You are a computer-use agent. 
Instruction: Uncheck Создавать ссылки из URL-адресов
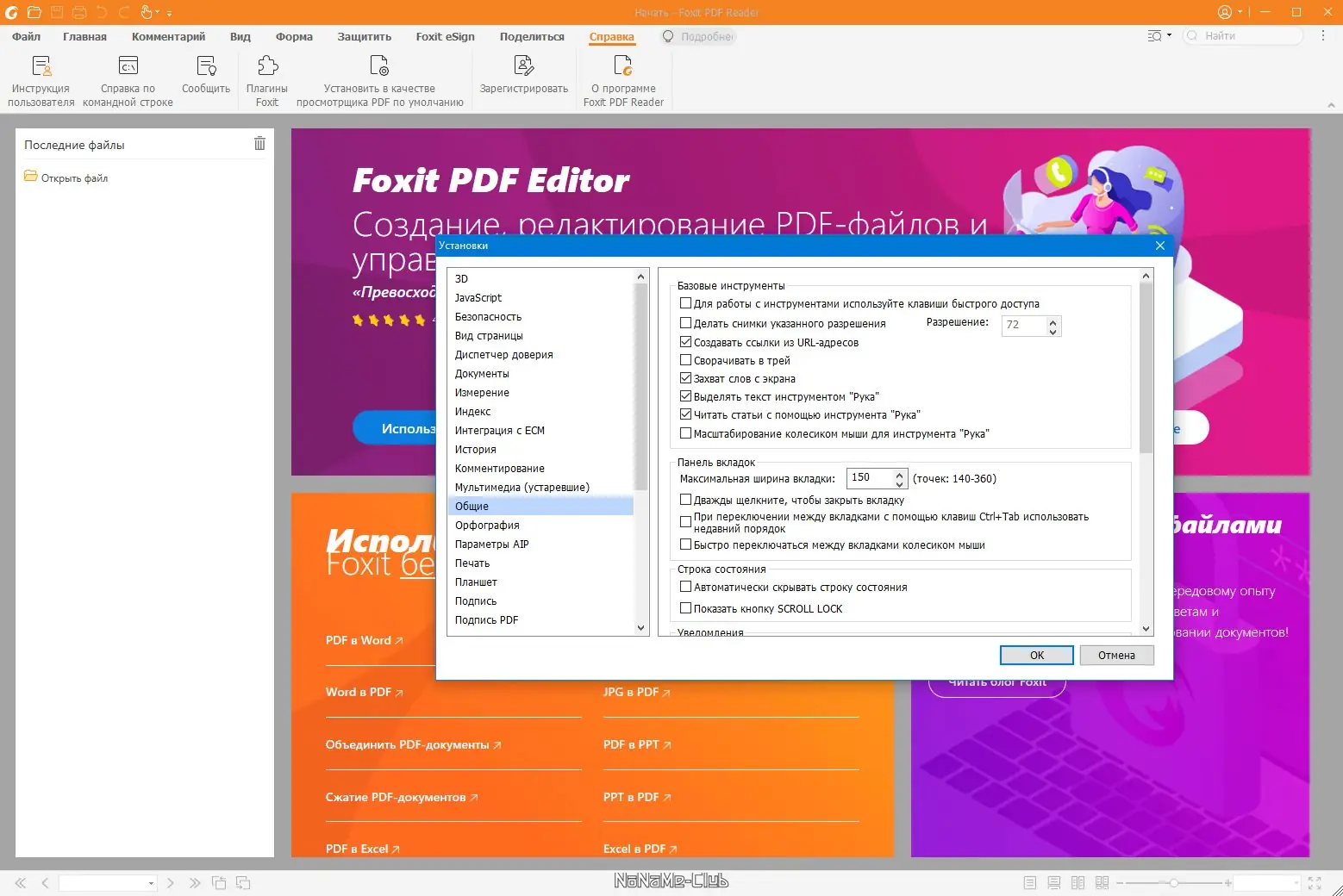(x=686, y=342)
